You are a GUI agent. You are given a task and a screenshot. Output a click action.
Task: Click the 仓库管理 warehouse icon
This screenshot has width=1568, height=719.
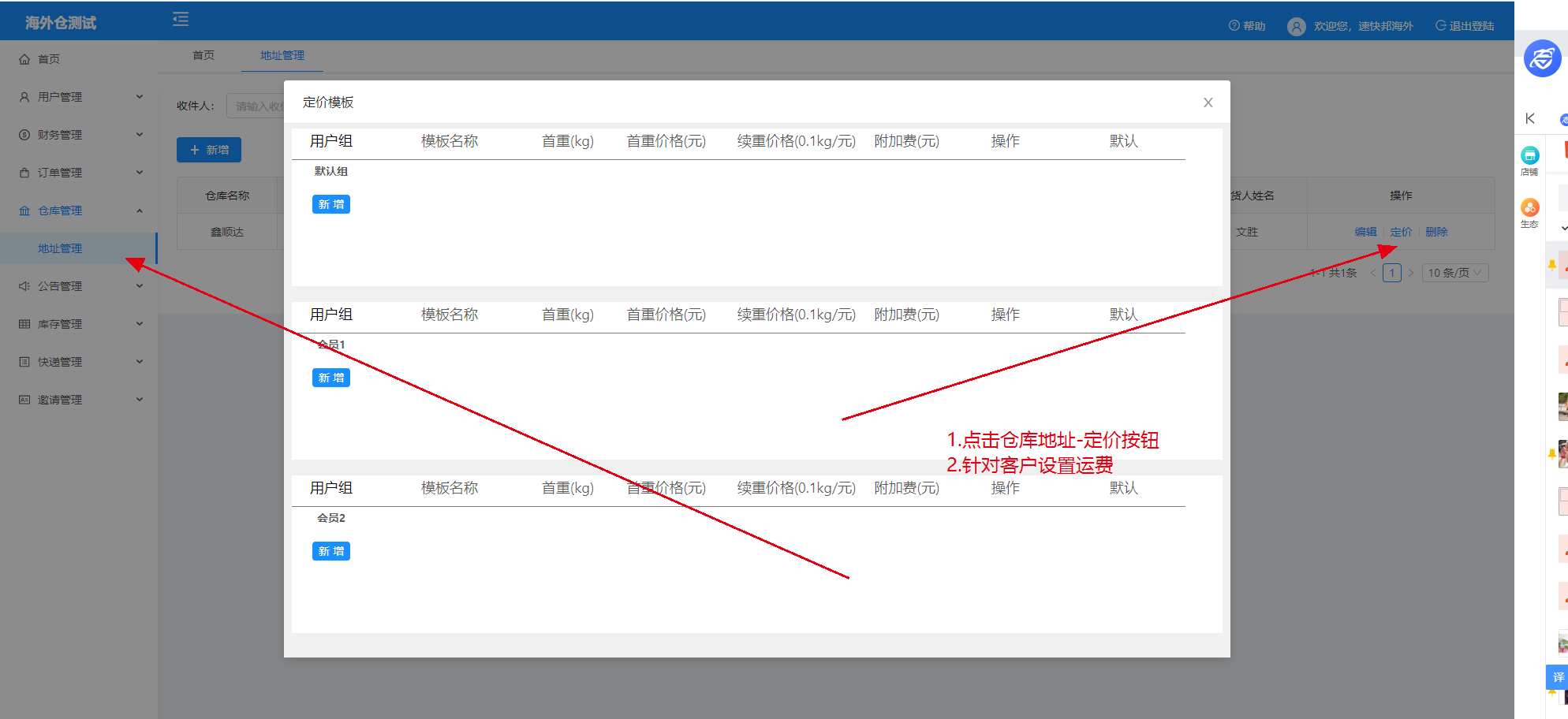pyautogui.click(x=24, y=210)
